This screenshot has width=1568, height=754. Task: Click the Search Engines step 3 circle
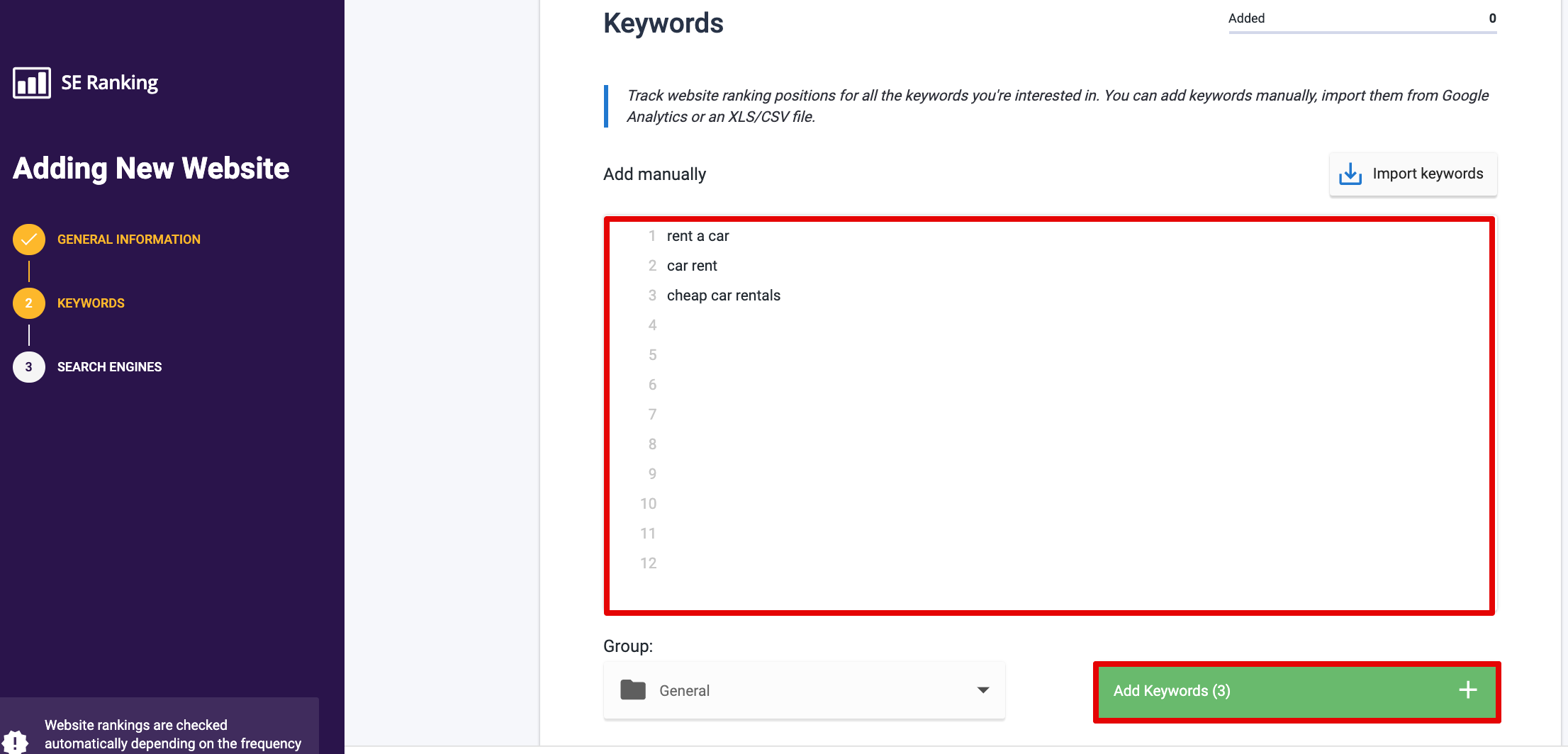click(29, 367)
